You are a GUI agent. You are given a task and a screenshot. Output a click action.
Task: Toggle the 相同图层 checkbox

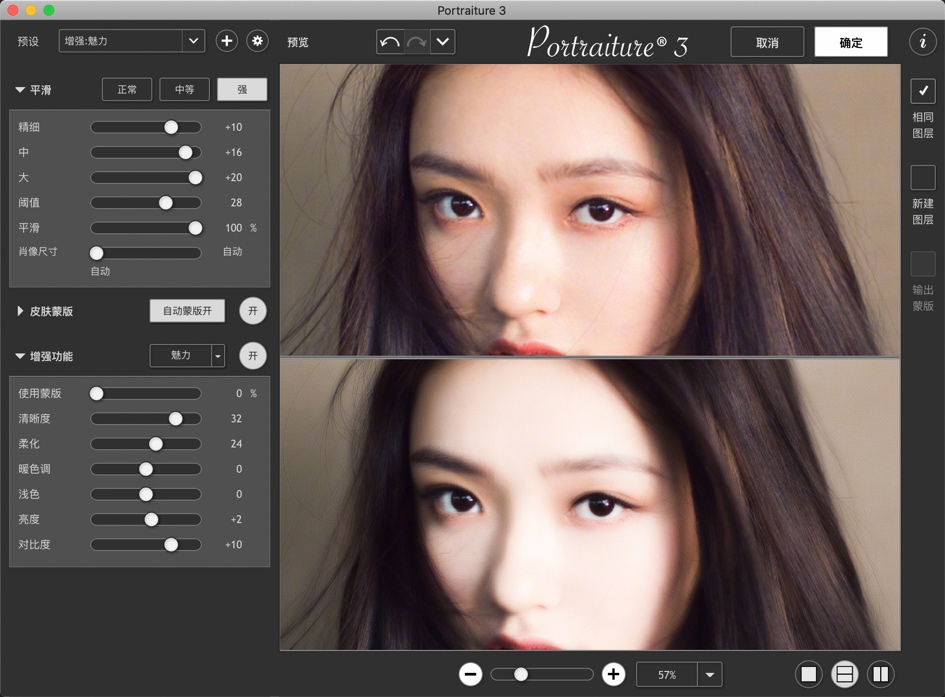921,92
